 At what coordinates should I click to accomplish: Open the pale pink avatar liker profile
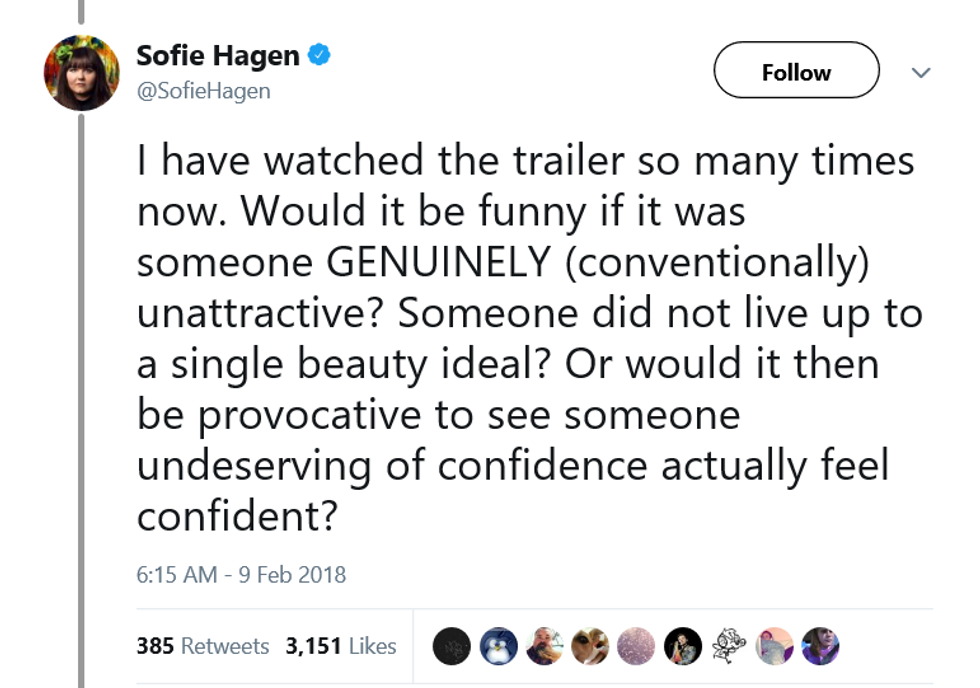click(x=775, y=646)
